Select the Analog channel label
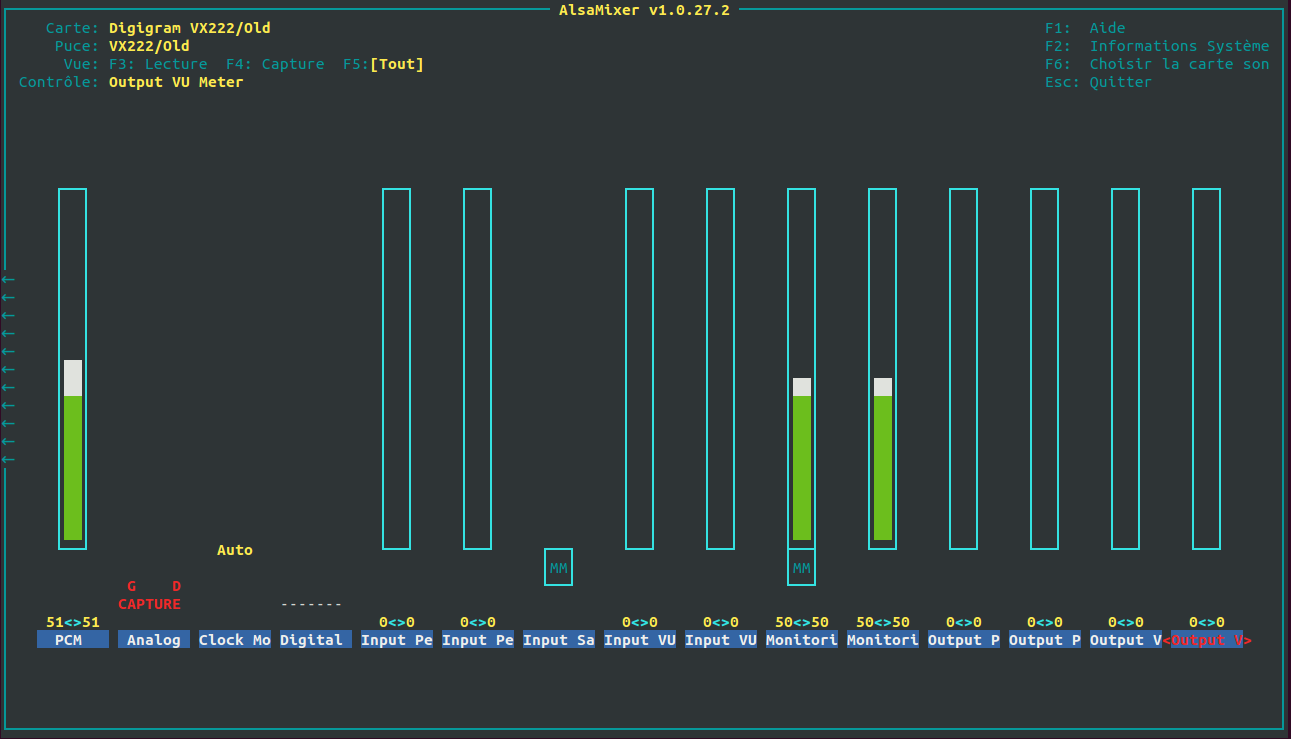This screenshot has width=1291, height=739. click(154, 640)
